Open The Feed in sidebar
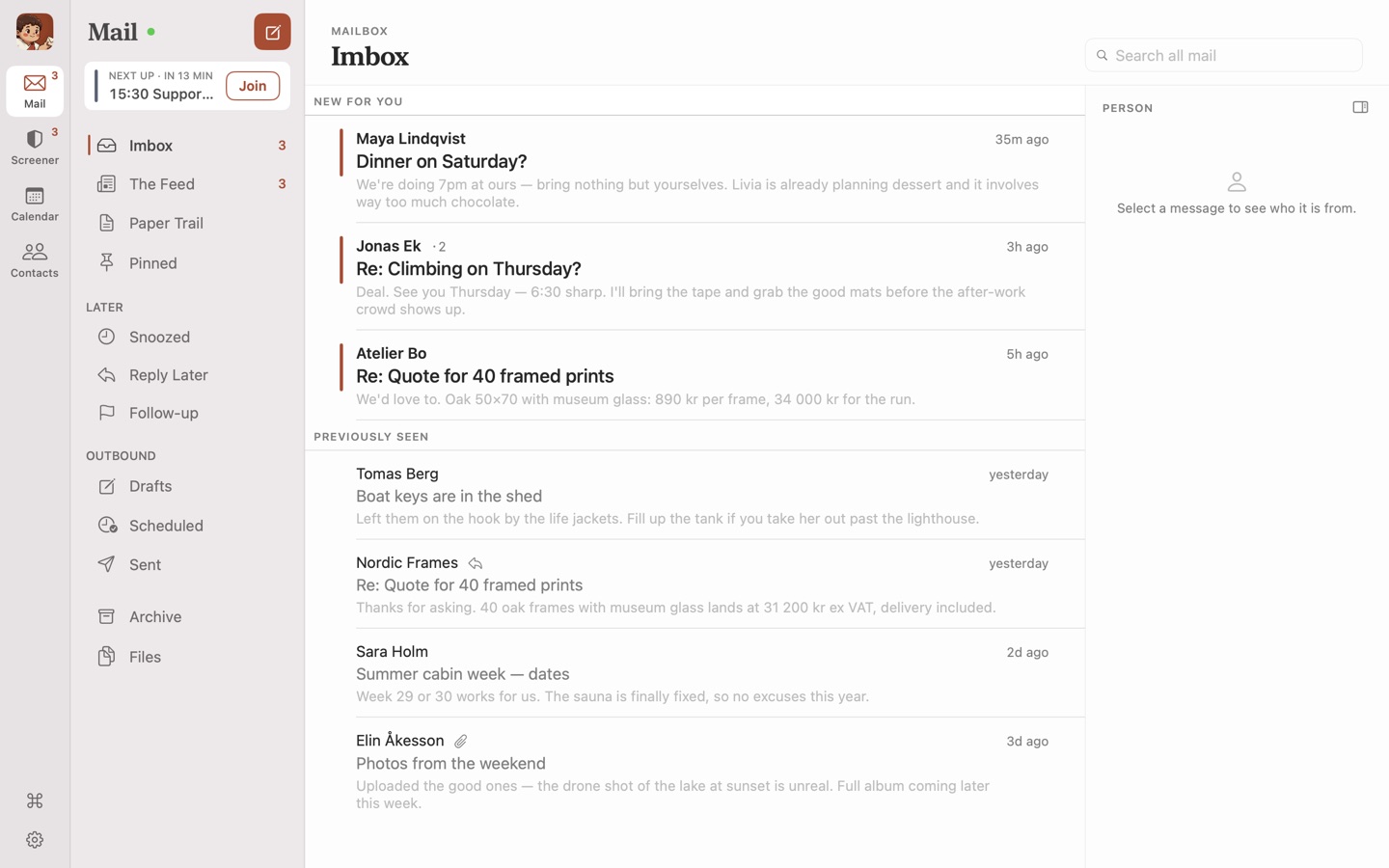 [x=188, y=184]
